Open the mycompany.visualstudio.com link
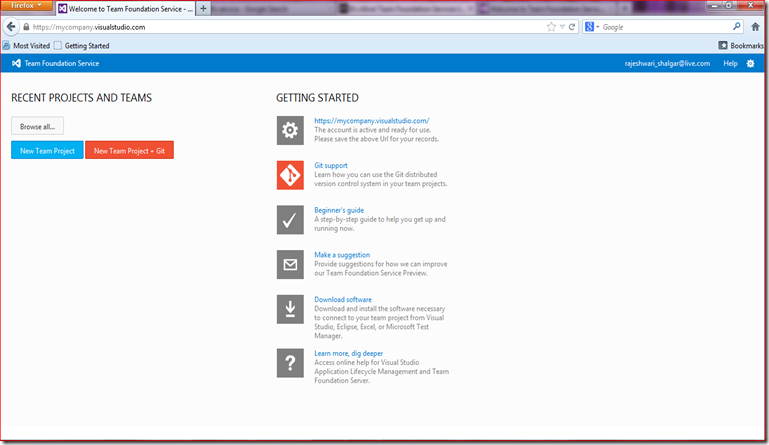Image resolution: width=769 pixels, height=445 pixels. (372, 121)
